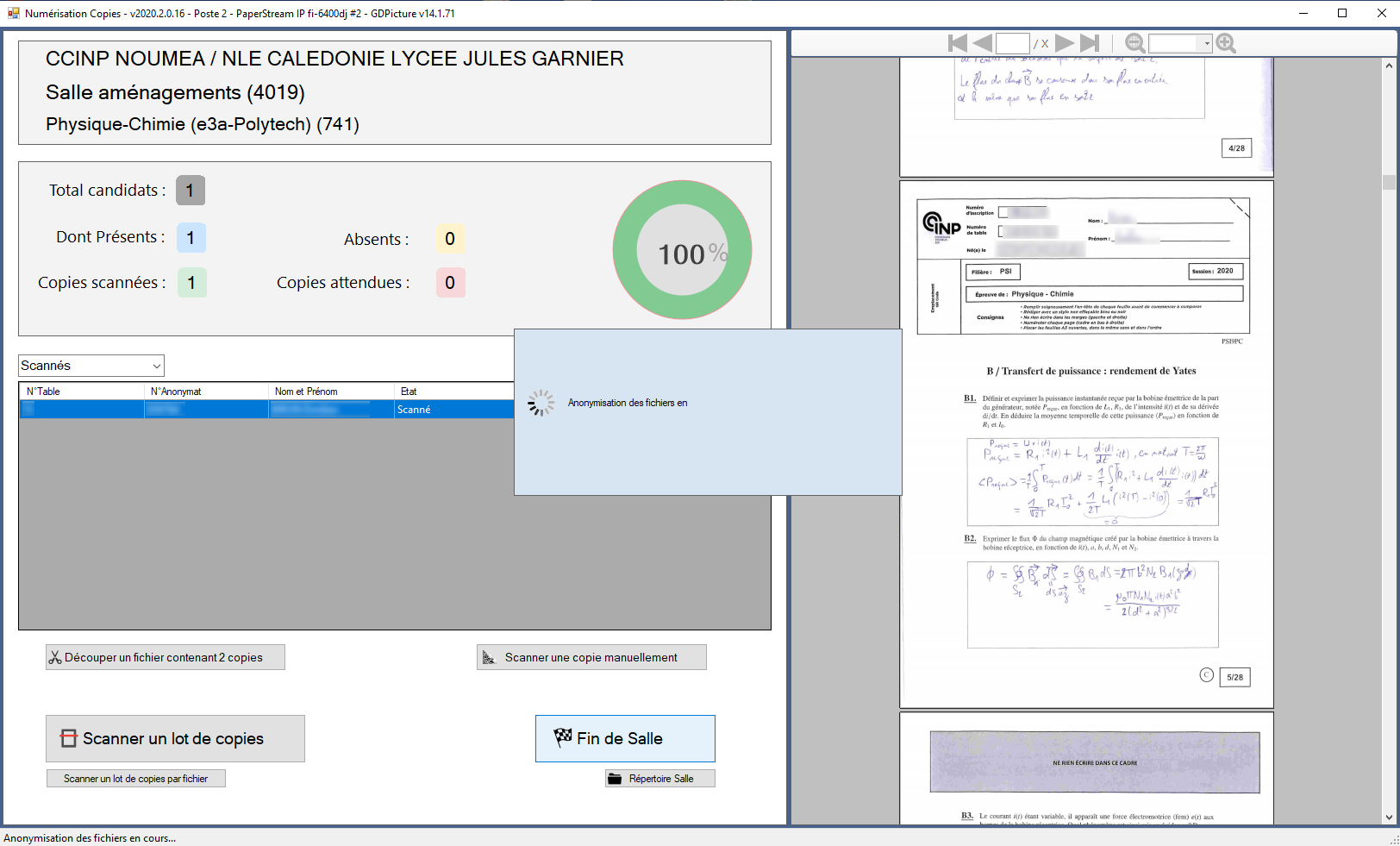
Task: Click the Anonymisation loading spinner
Action: pos(541,403)
